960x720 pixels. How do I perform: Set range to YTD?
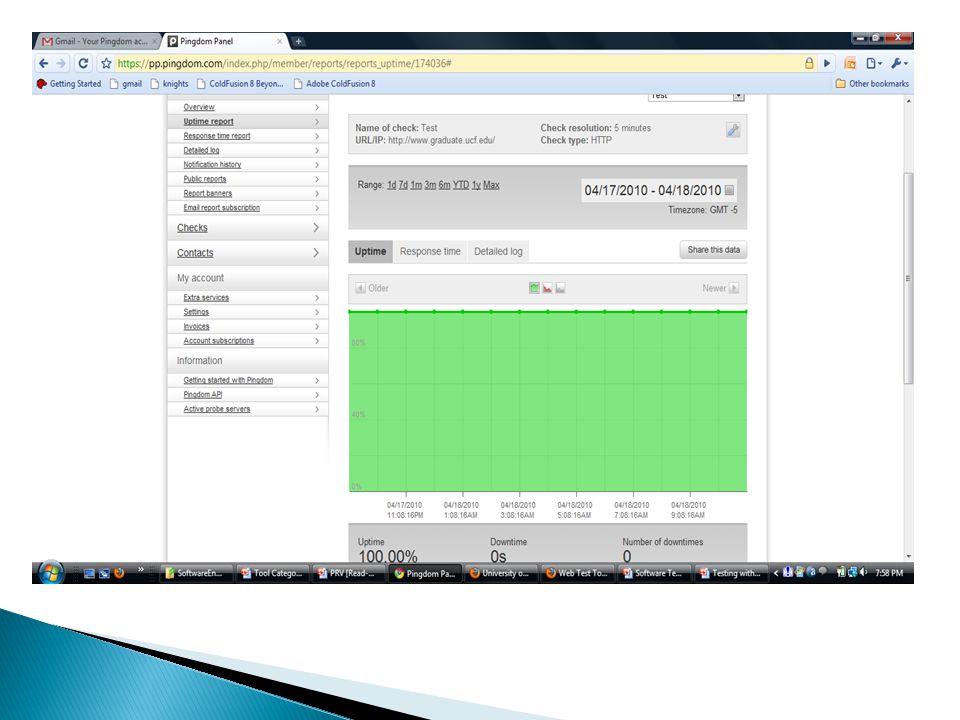pos(461,185)
